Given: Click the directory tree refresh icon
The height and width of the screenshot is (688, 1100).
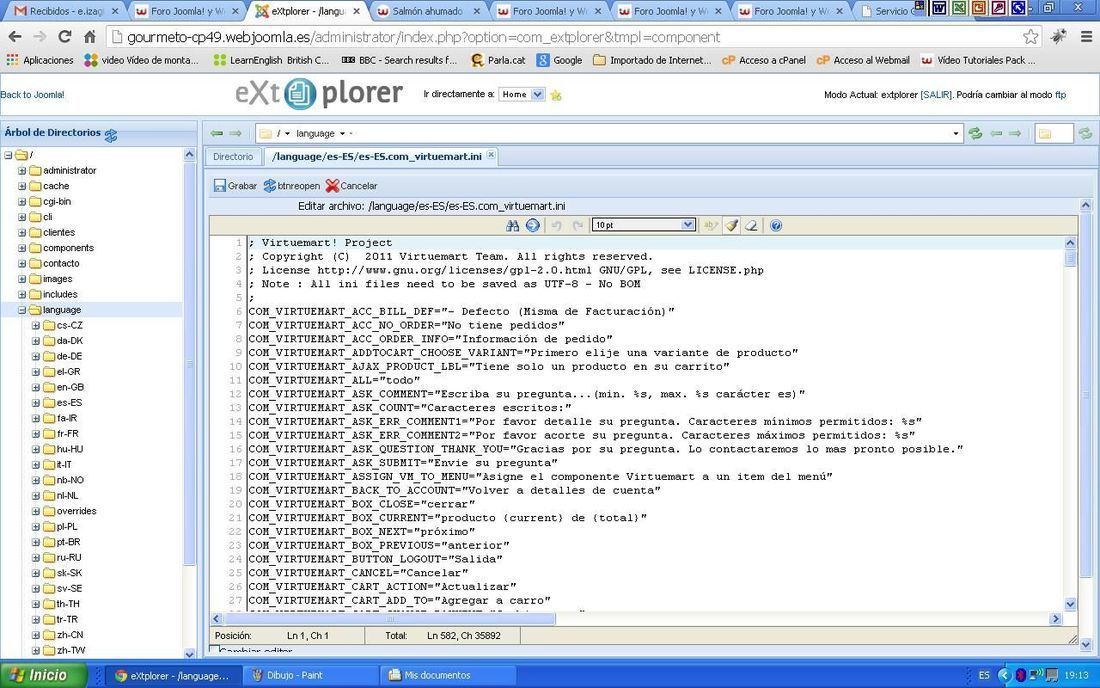Looking at the screenshot, I should [111, 135].
